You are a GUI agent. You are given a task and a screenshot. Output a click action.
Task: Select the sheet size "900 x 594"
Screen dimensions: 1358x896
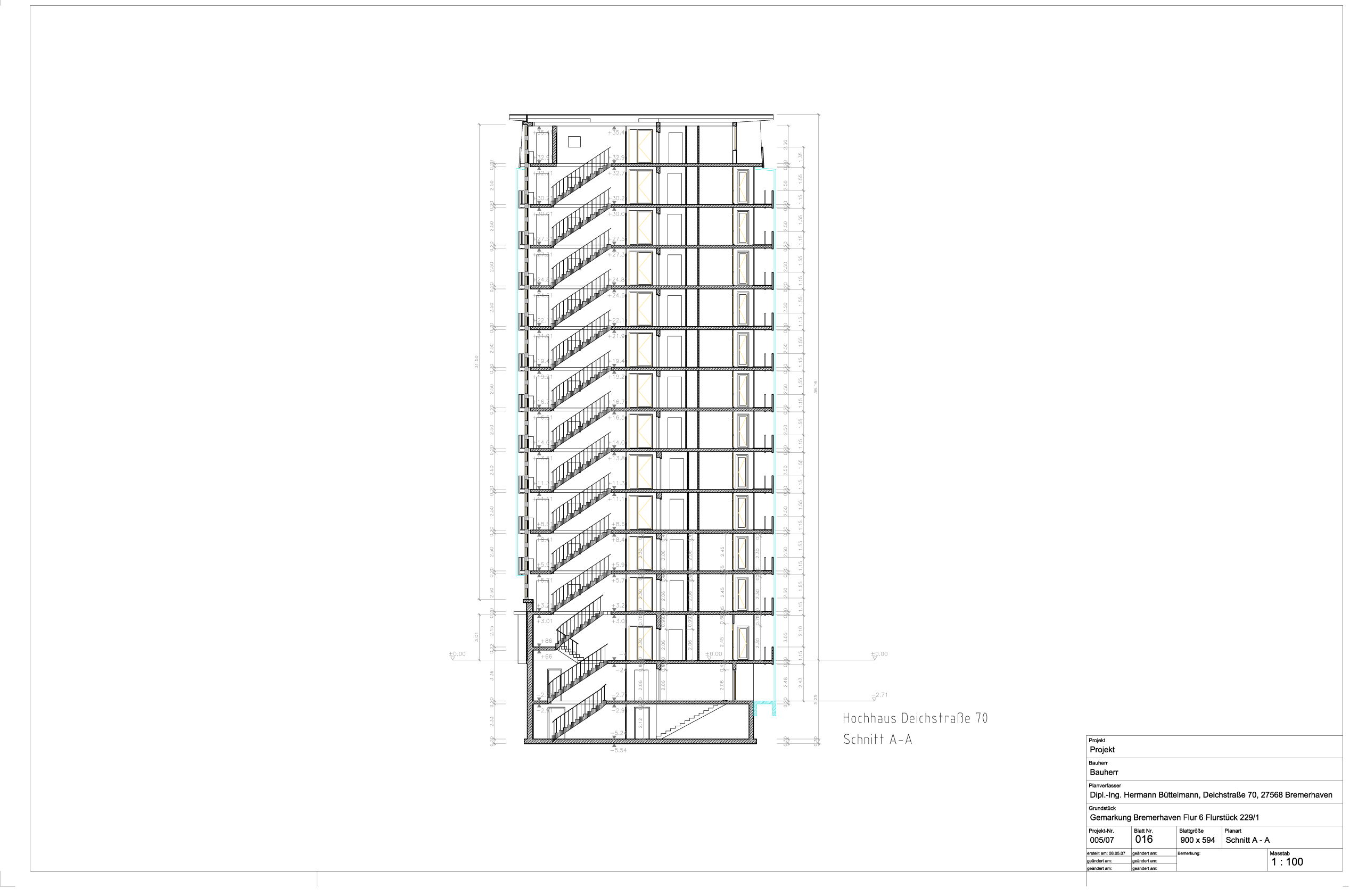(1197, 840)
